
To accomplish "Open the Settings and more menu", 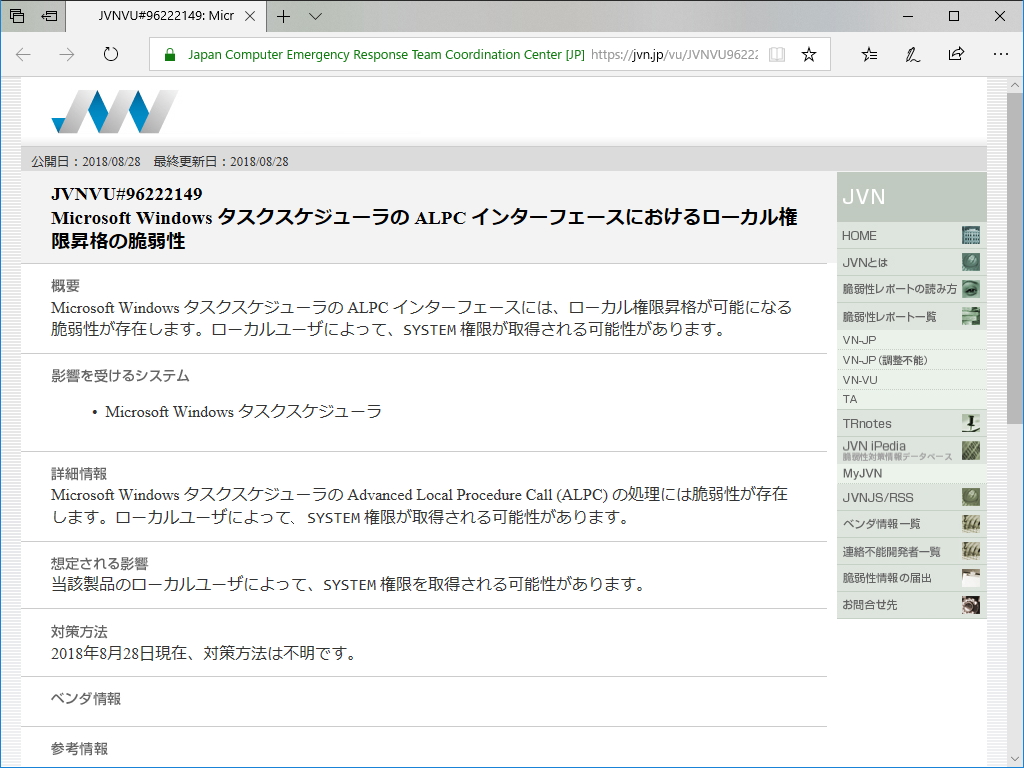I will (1001, 55).
